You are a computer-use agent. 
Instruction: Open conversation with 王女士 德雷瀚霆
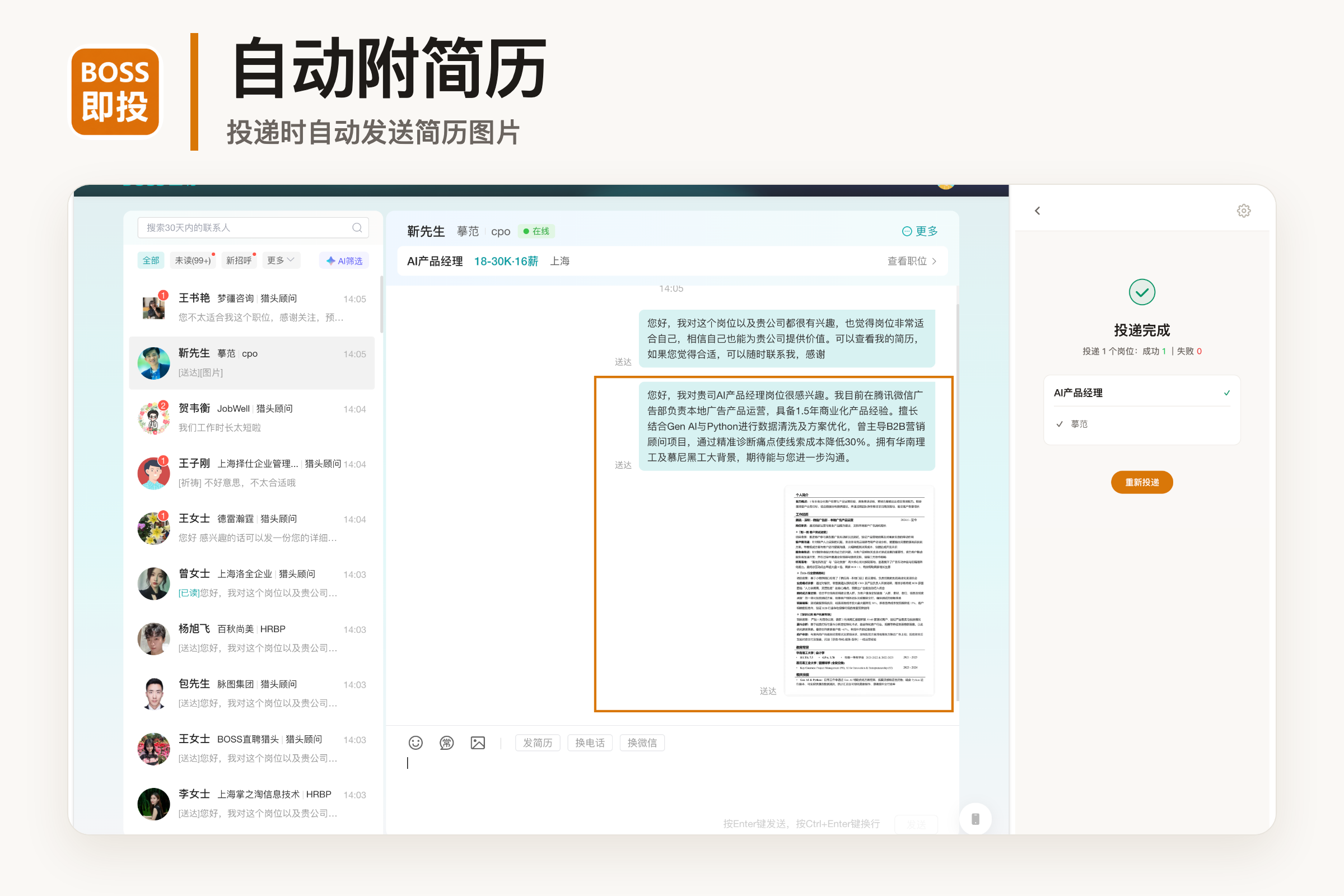252,528
